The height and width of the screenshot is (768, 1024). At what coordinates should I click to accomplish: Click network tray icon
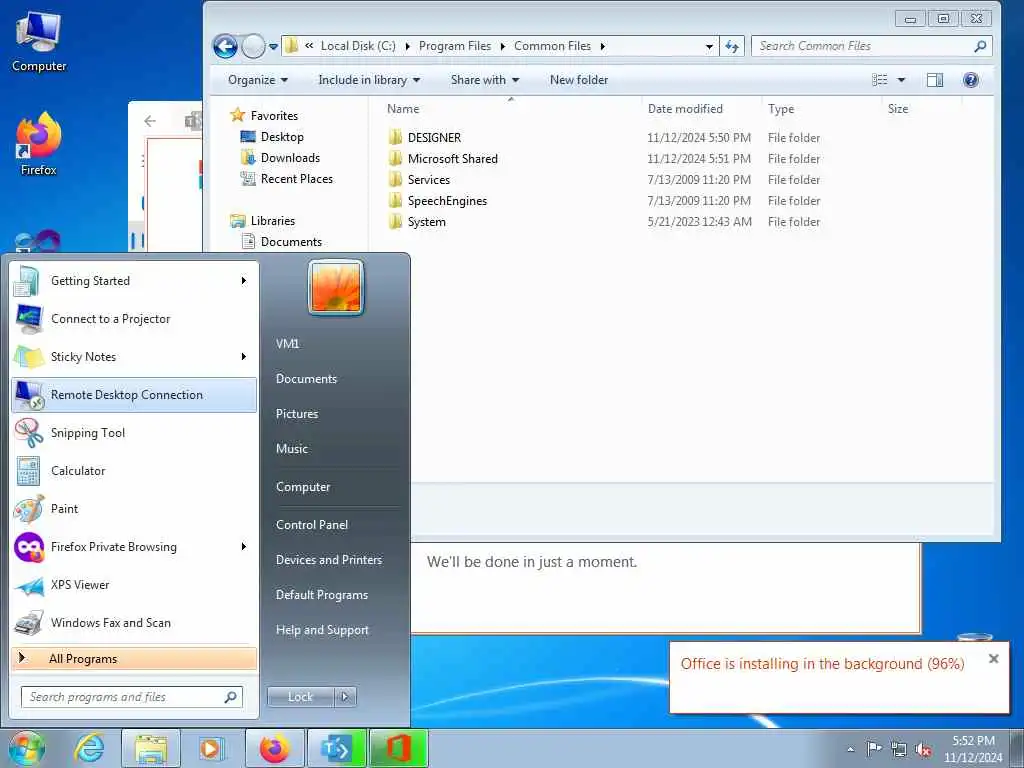coord(899,749)
